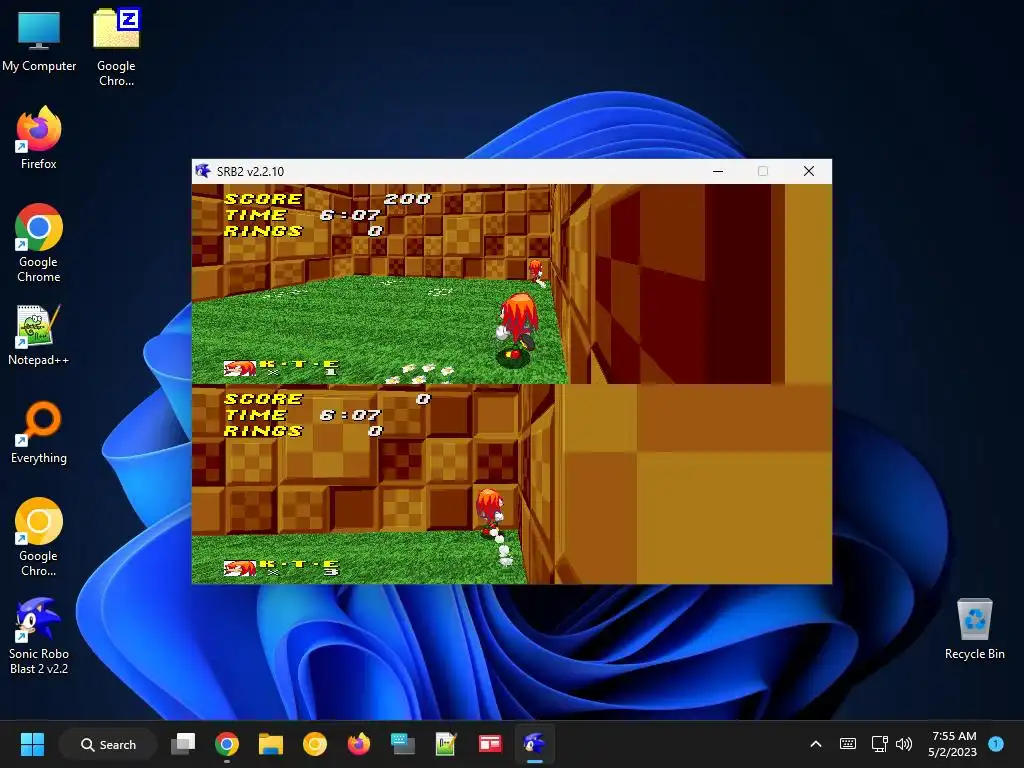The width and height of the screenshot is (1024, 768).
Task: Select the Sonic Robo Blast 2 v2.2 shortcut
Action: pos(39,636)
